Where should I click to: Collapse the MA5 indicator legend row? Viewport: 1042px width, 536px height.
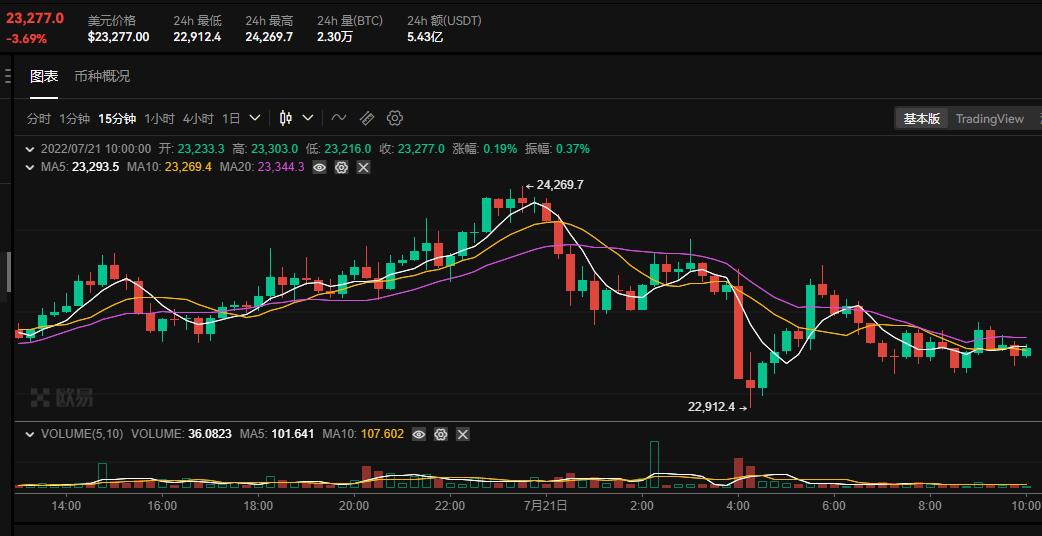coord(30,167)
